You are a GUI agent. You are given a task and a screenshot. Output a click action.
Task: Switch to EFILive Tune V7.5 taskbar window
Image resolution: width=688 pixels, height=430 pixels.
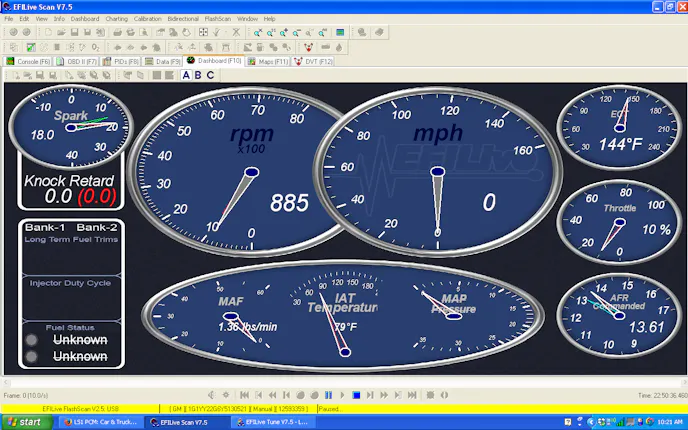(274, 422)
